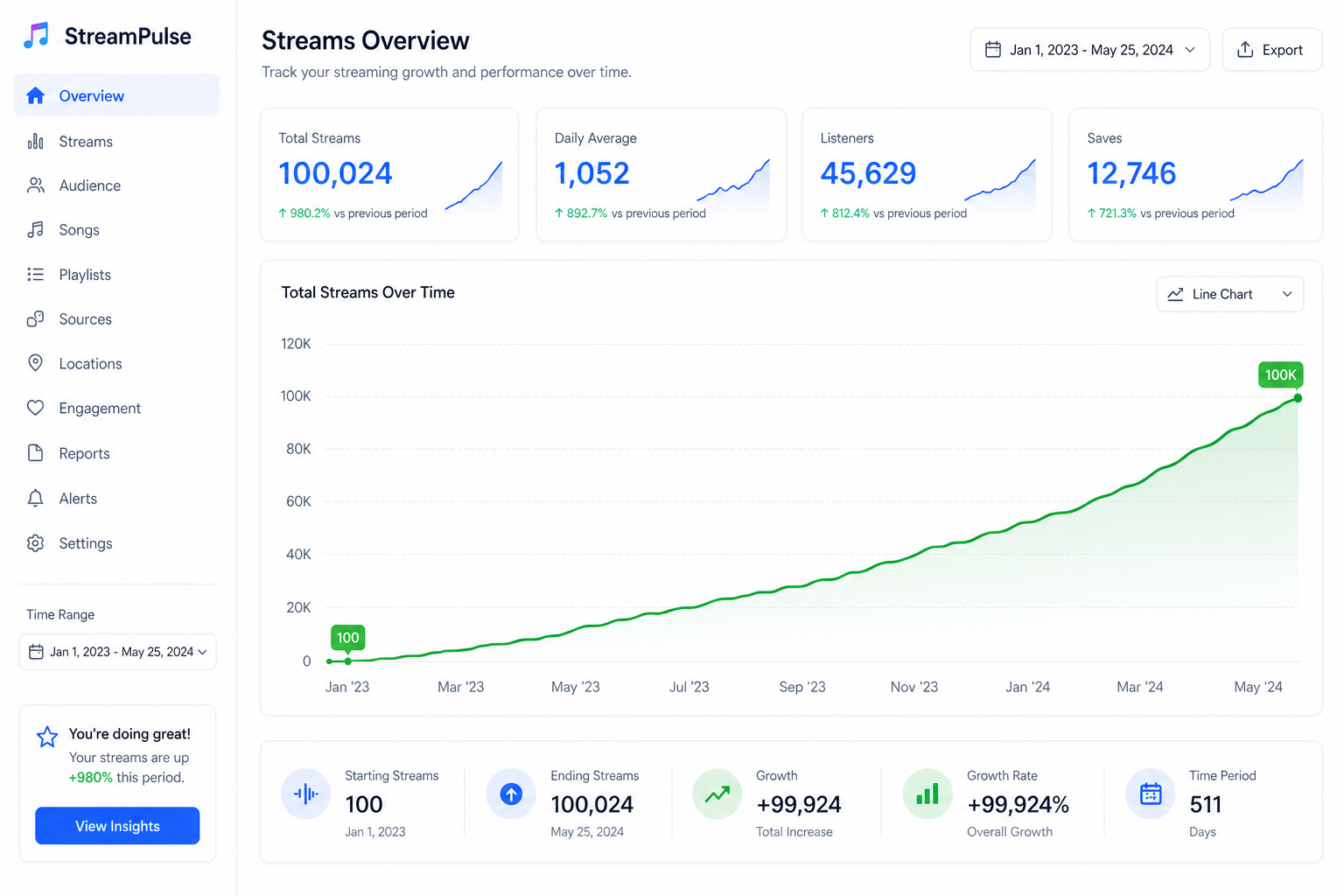Click the line chart icon in chart selector

pyautogui.click(x=1175, y=294)
